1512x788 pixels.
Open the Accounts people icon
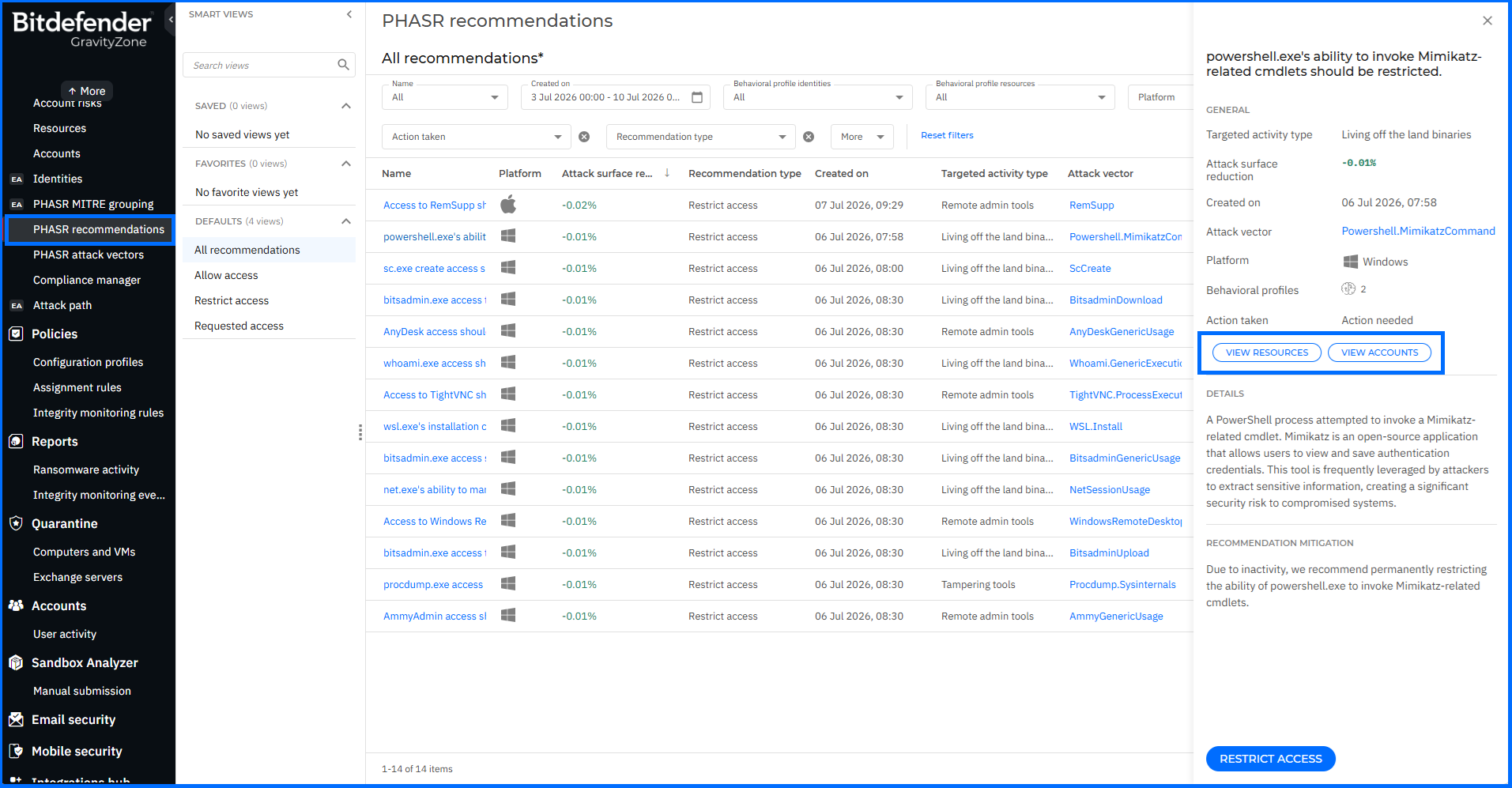tap(16, 605)
